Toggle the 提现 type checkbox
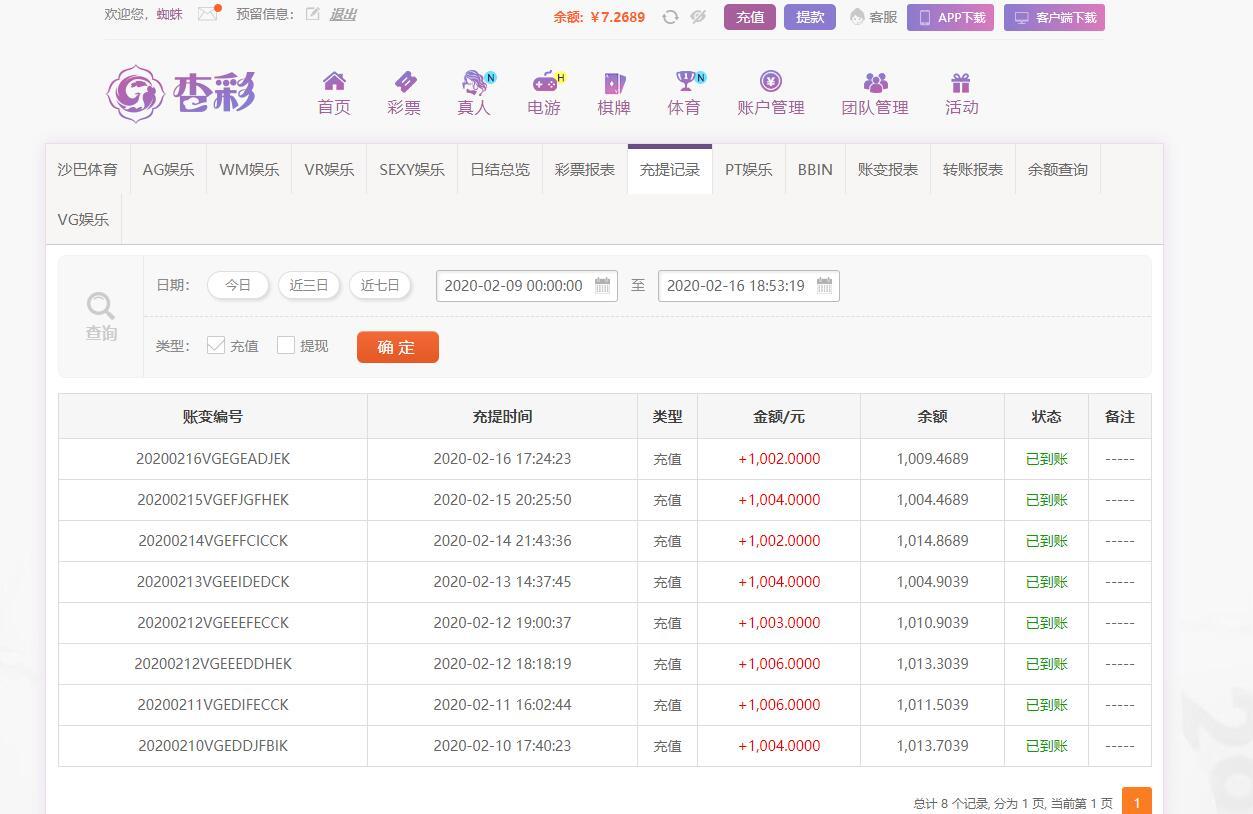This screenshot has width=1253, height=814. [286, 345]
